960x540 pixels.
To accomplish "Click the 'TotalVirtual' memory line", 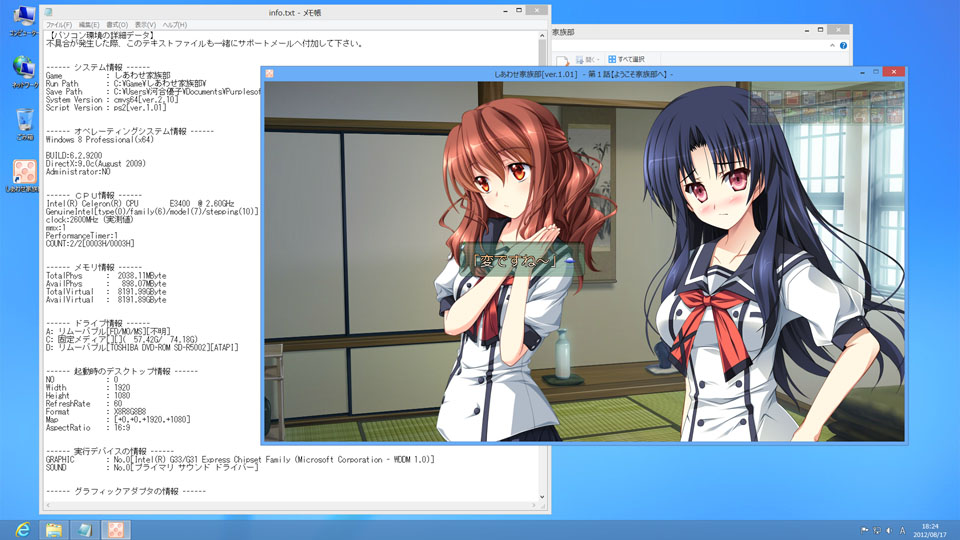I will [x=106, y=291].
